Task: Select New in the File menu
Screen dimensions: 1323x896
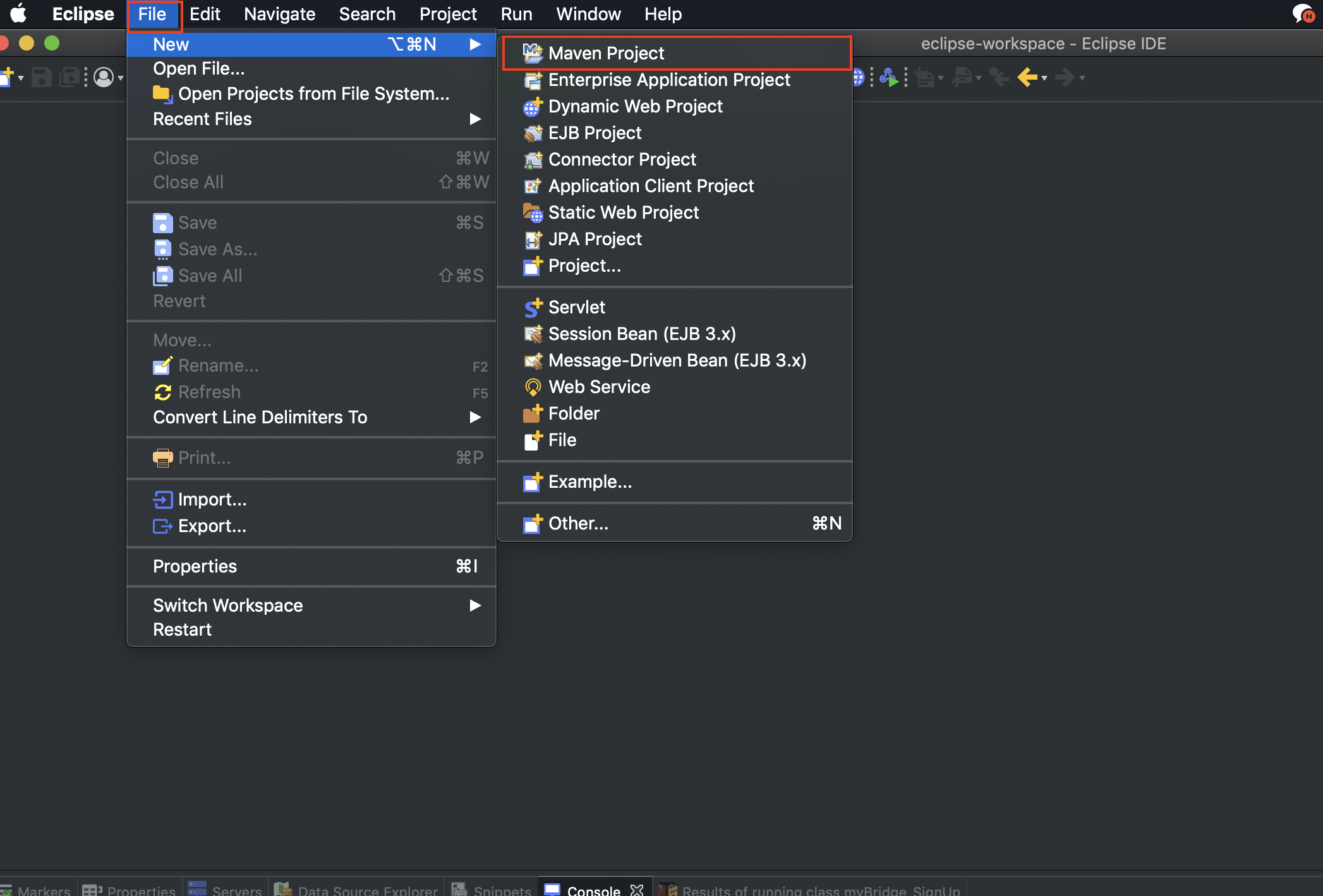Action: [x=311, y=44]
